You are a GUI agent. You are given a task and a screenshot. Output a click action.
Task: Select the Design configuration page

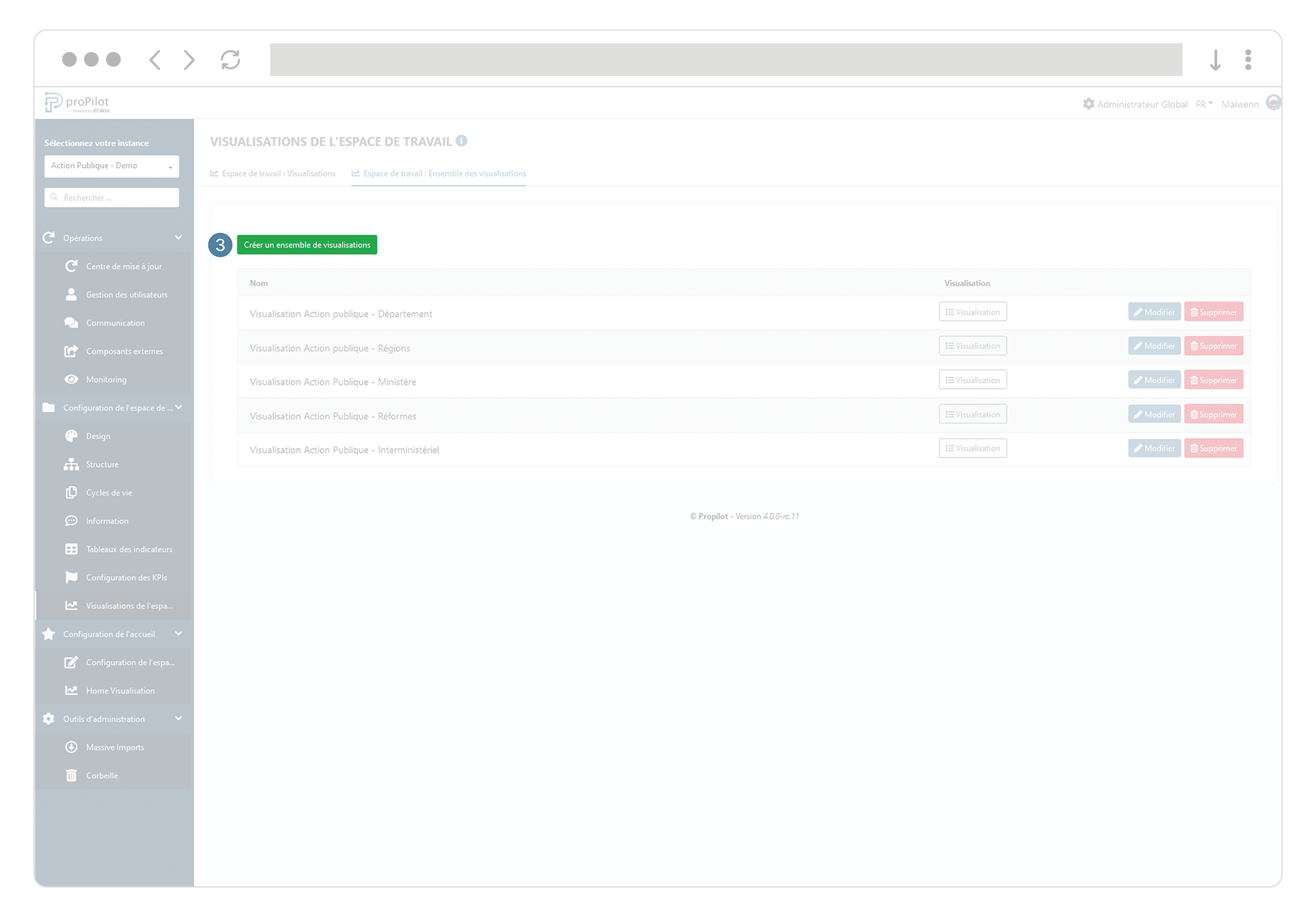point(98,435)
